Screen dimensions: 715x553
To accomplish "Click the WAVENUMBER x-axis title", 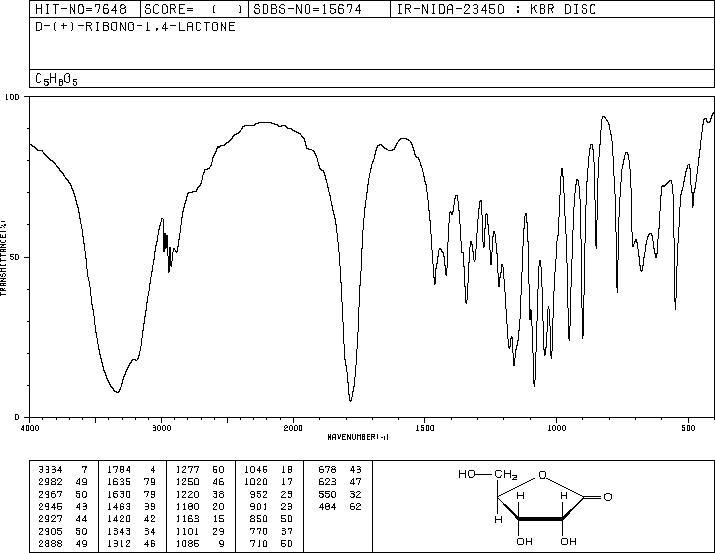I will [x=358, y=437].
